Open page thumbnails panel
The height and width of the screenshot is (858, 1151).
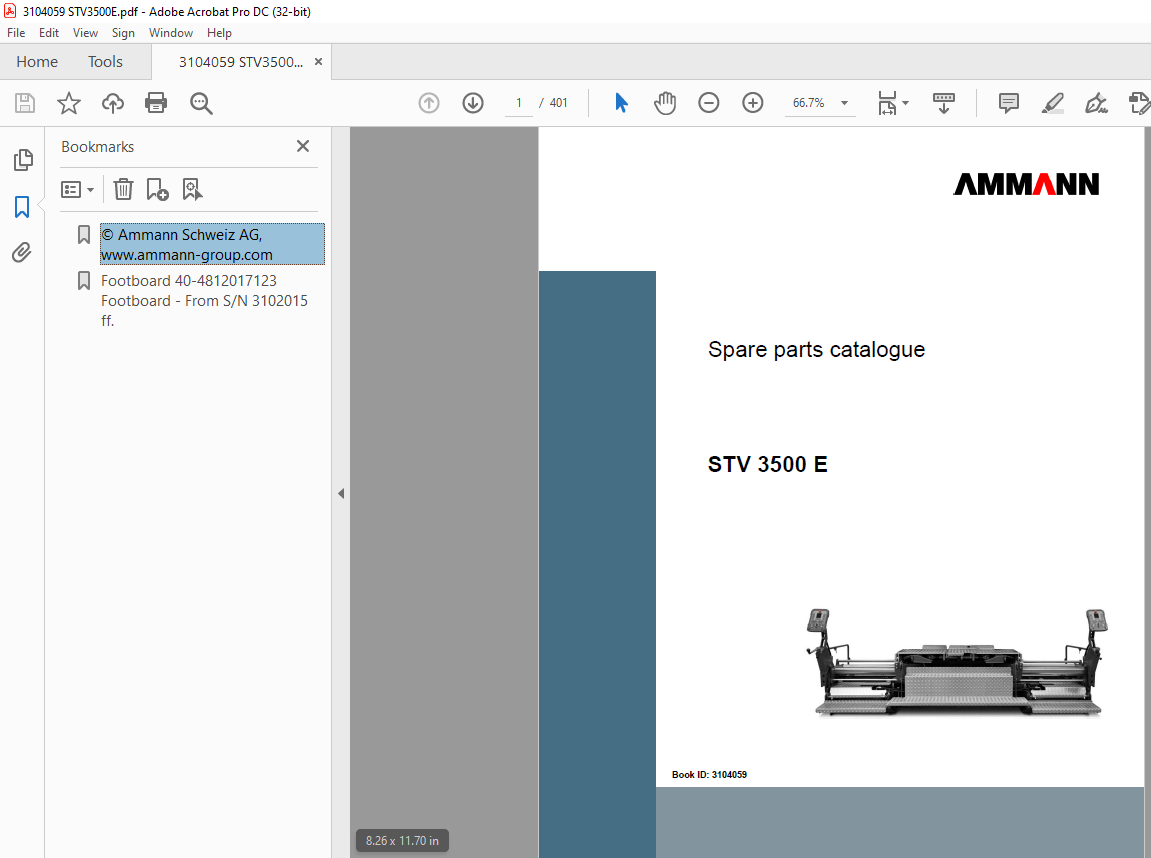pos(23,159)
